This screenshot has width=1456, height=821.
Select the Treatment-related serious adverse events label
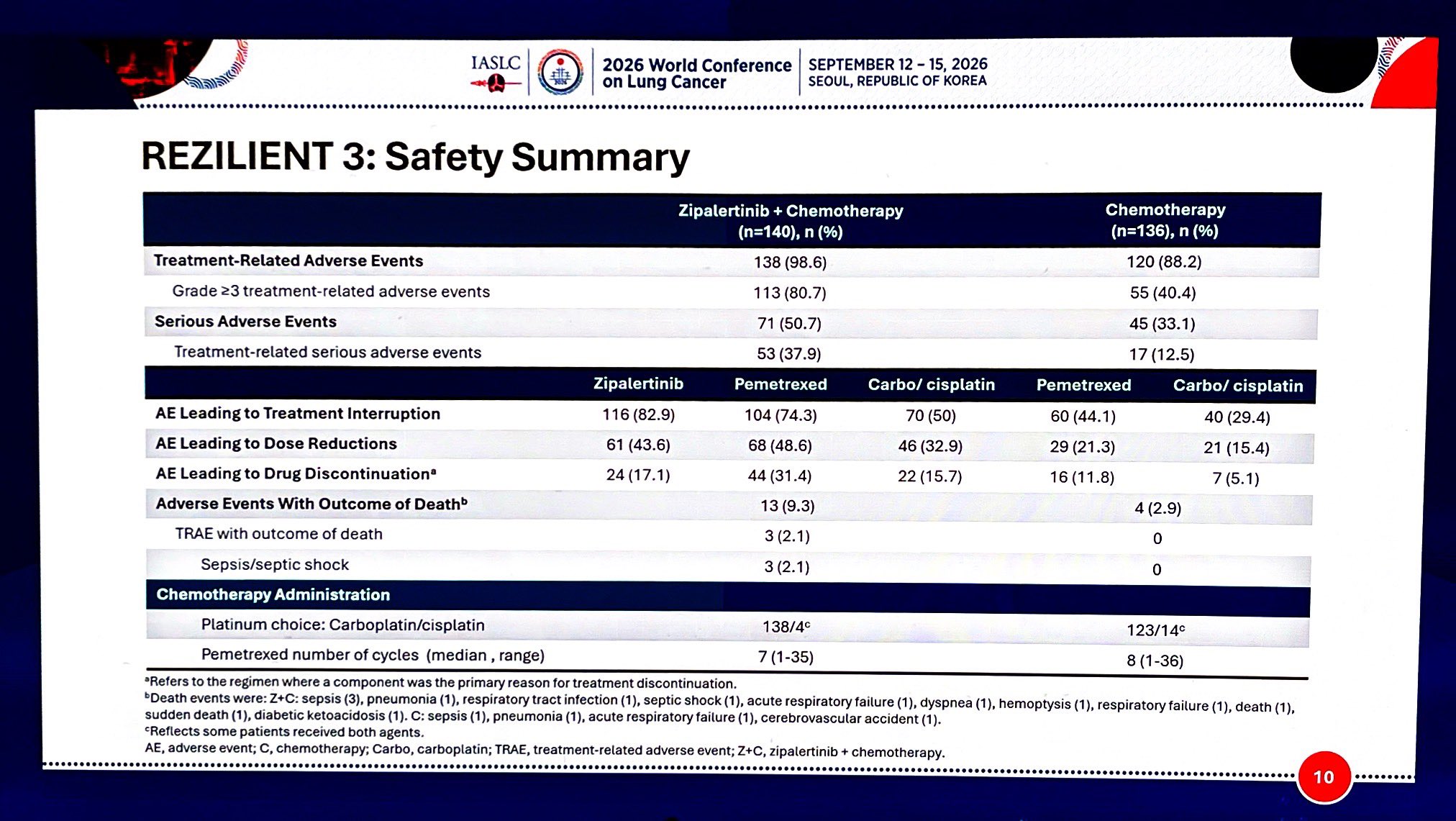[x=327, y=353]
